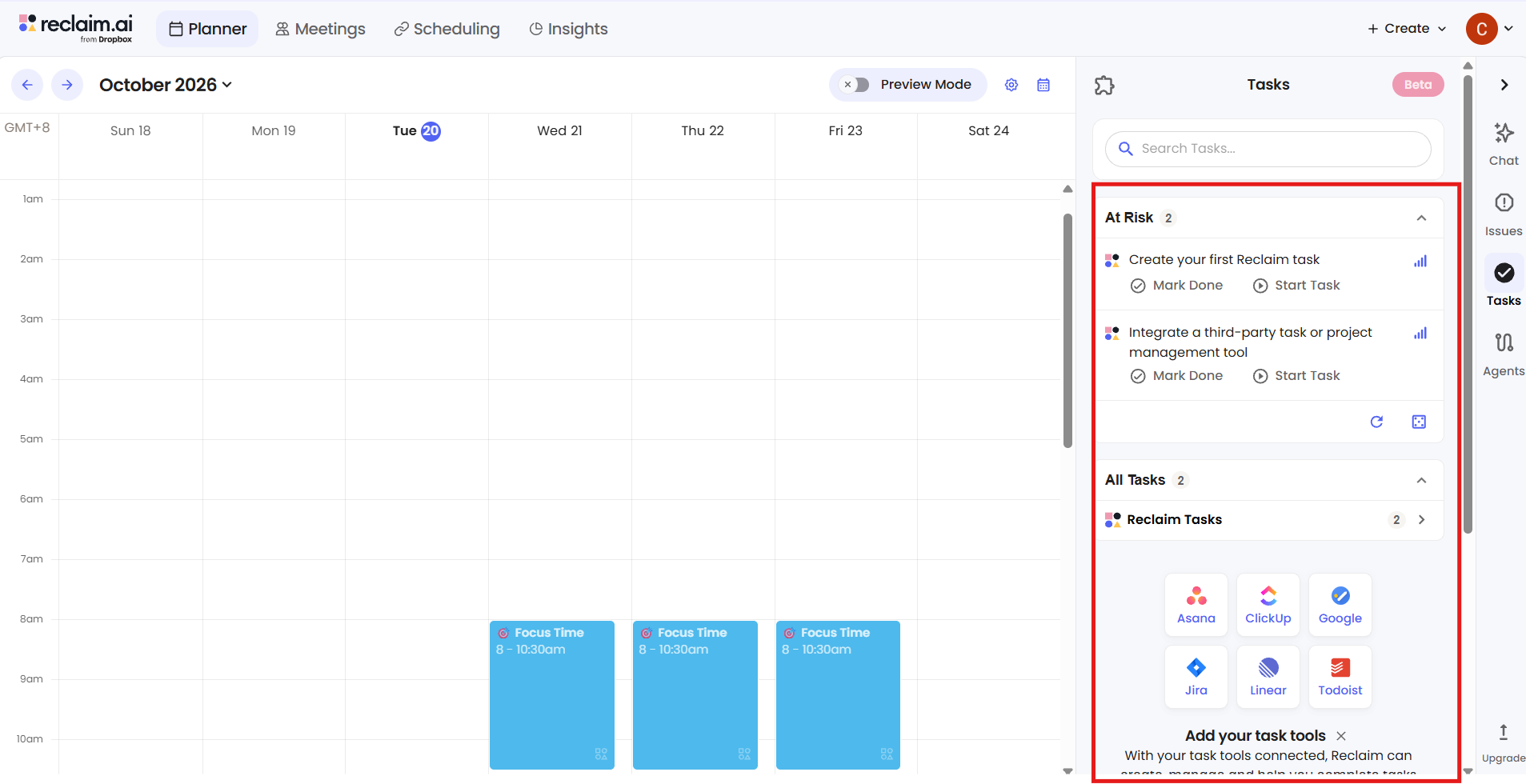Collapse the At Risk section
Viewport: 1526px width, 784px height.
1421,218
